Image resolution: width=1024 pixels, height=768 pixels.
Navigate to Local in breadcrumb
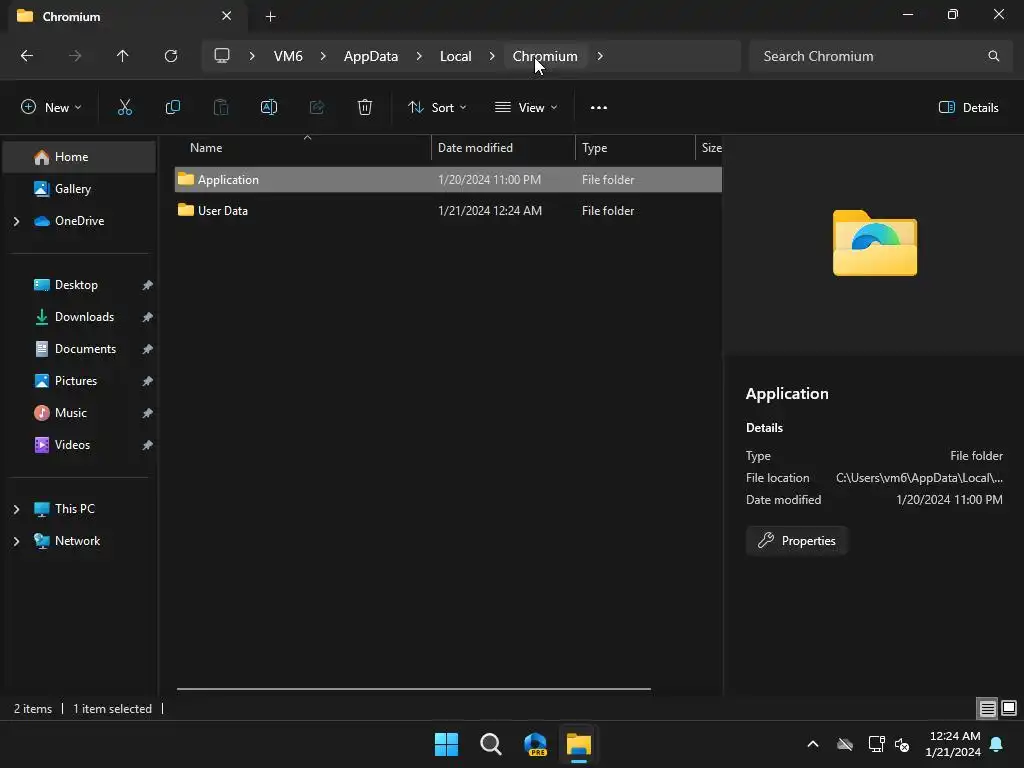pyautogui.click(x=455, y=56)
